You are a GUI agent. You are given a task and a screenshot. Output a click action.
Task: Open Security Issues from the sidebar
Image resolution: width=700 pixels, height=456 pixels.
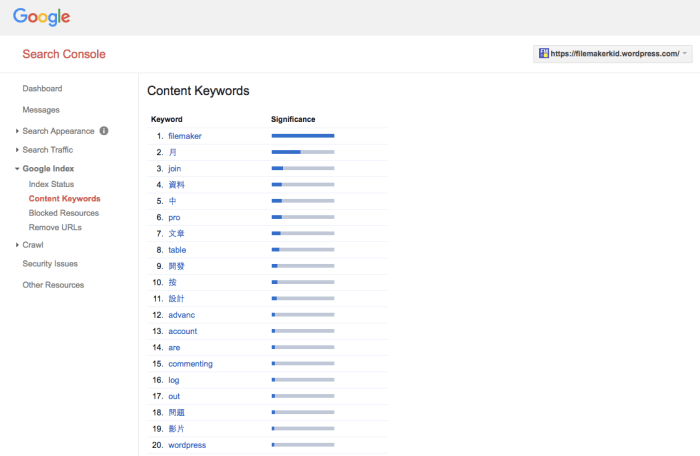point(50,264)
